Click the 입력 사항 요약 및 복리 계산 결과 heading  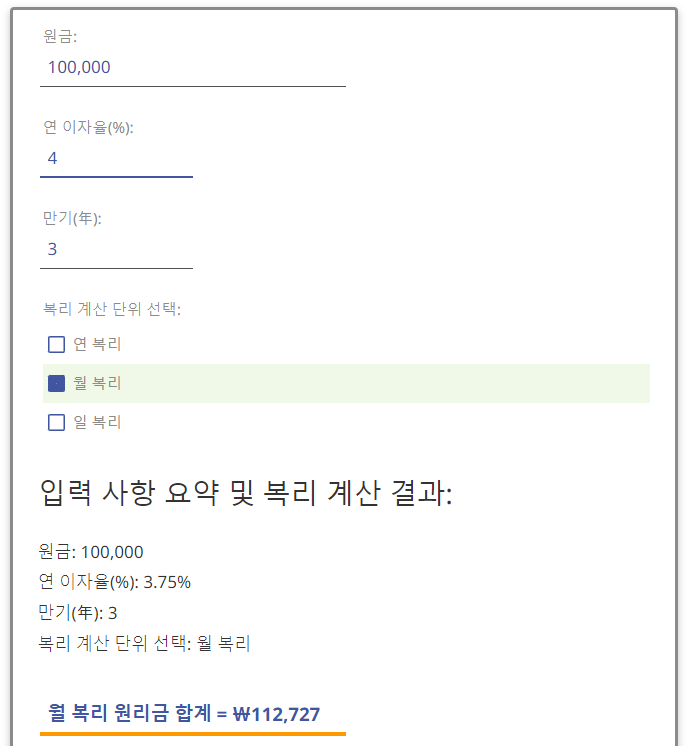click(246, 492)
